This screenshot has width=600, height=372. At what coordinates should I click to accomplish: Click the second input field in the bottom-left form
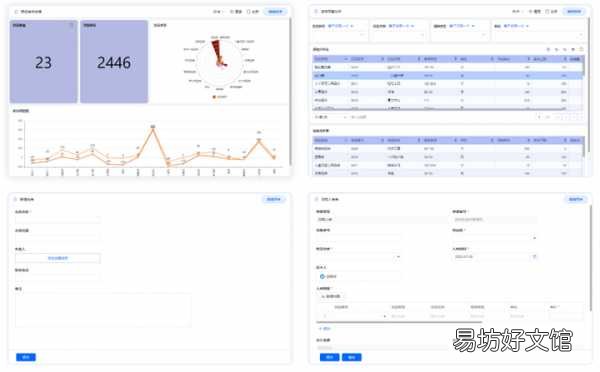tap(58, 238)
